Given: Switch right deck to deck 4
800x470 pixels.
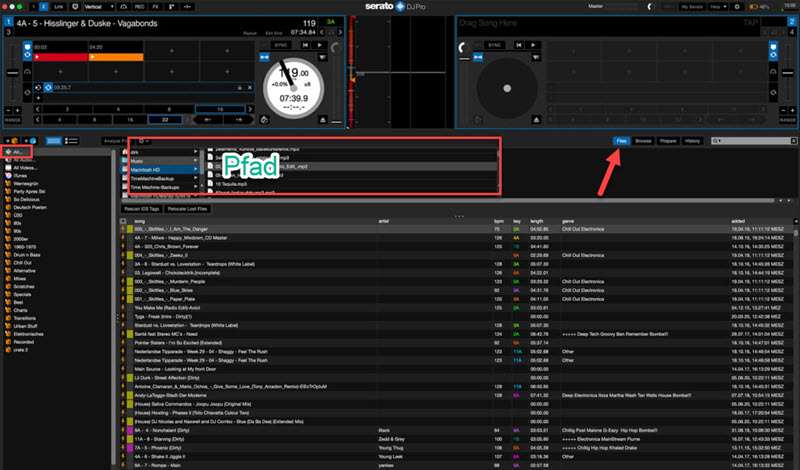Looking at the screenshot, I should (791, 32).
